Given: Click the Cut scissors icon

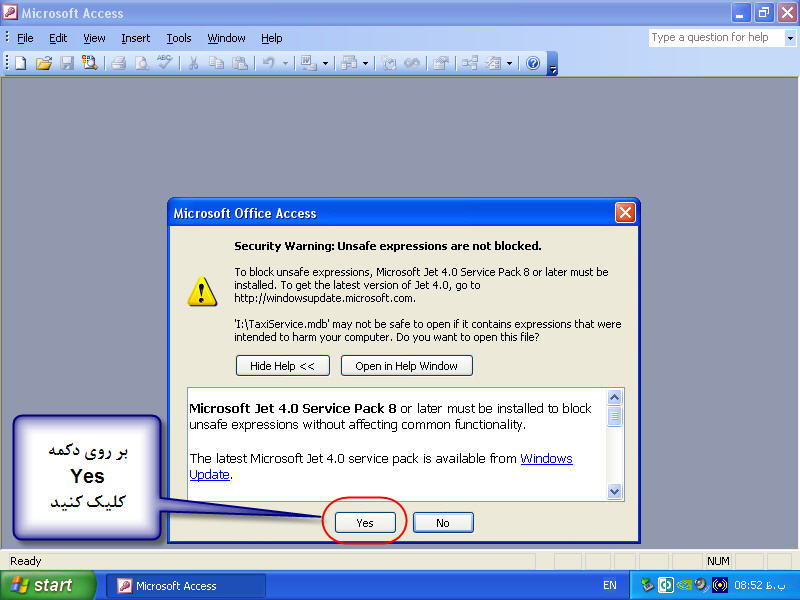Looking at the screenshot, I should click(193, 63).
